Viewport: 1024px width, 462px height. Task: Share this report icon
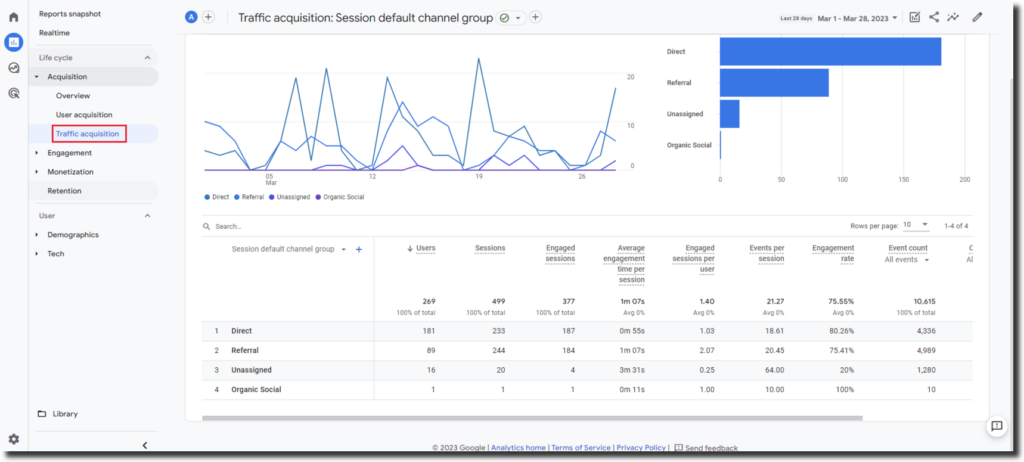934,18
